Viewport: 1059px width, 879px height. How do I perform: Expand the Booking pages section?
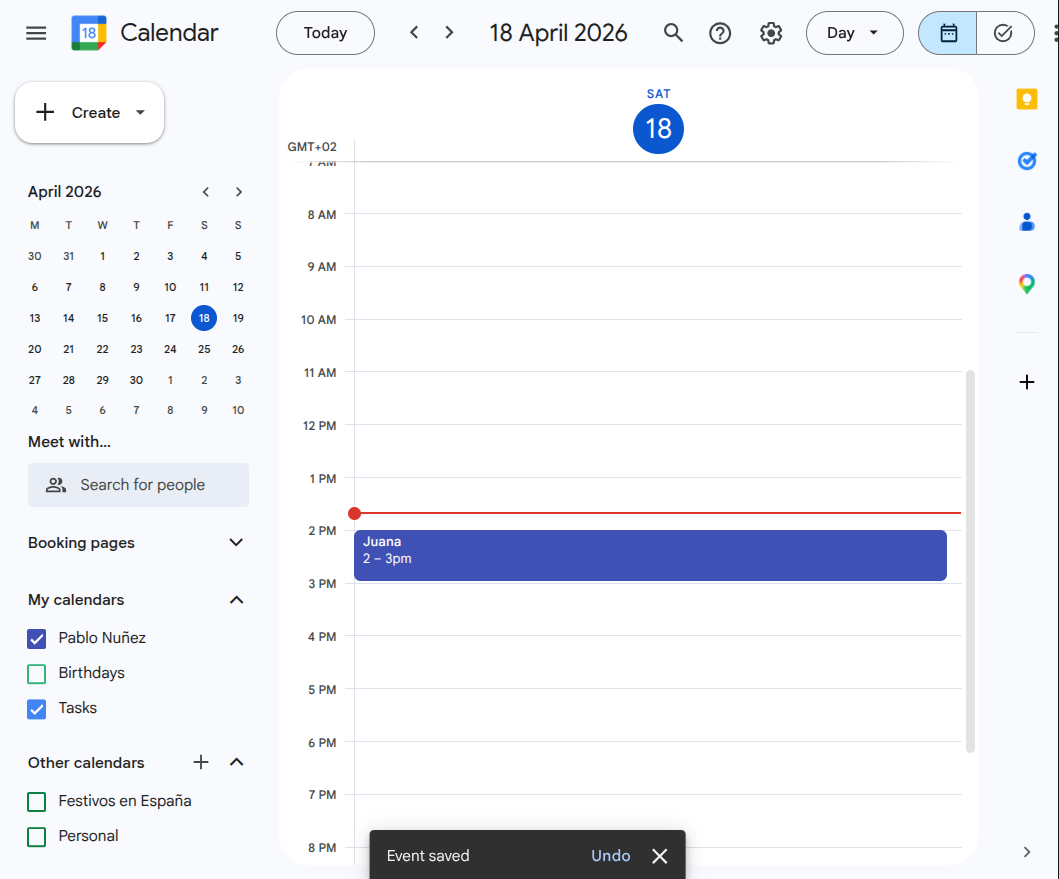click(236, 542)
